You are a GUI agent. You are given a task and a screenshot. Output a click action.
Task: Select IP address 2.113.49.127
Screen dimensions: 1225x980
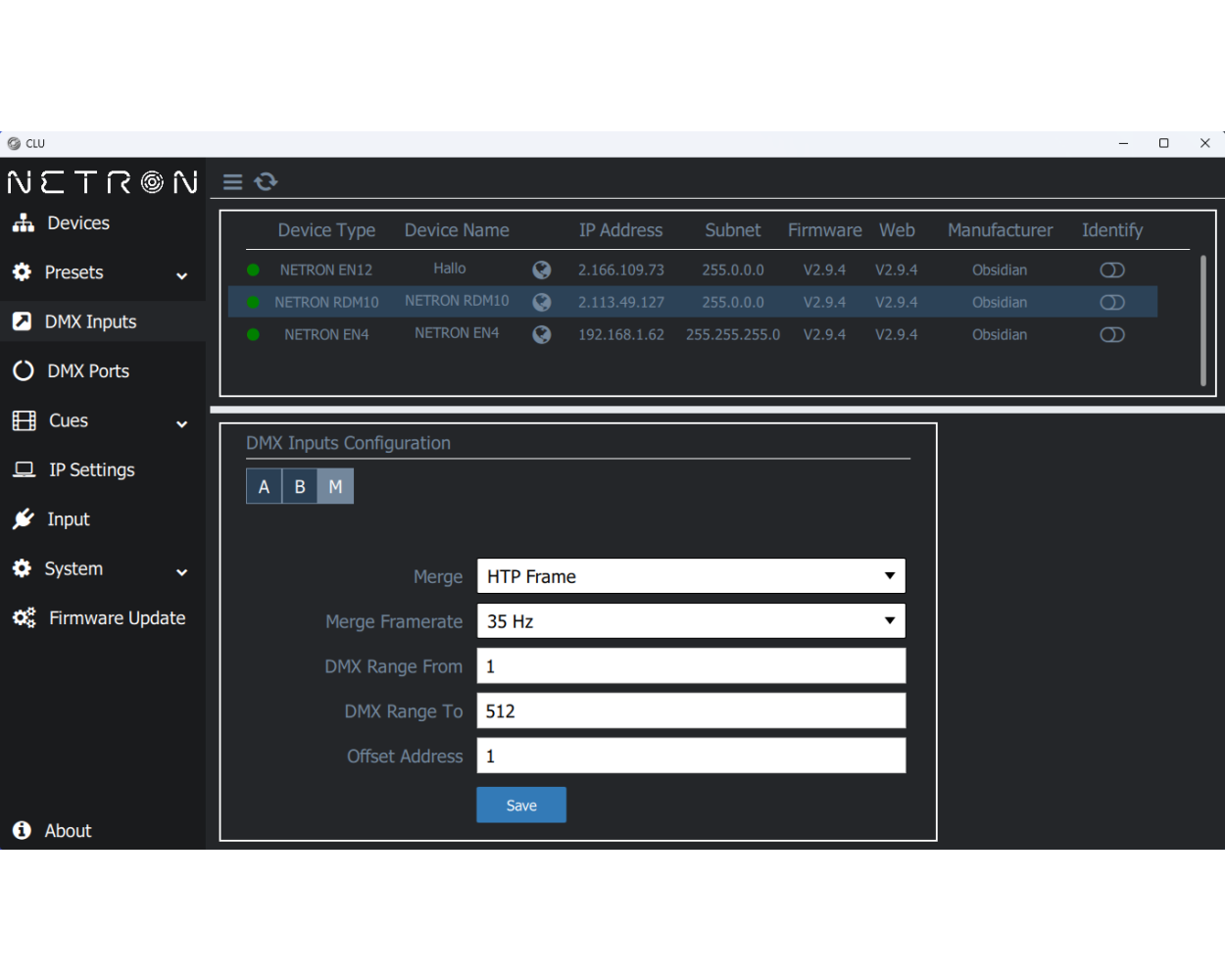pos(621,302)
